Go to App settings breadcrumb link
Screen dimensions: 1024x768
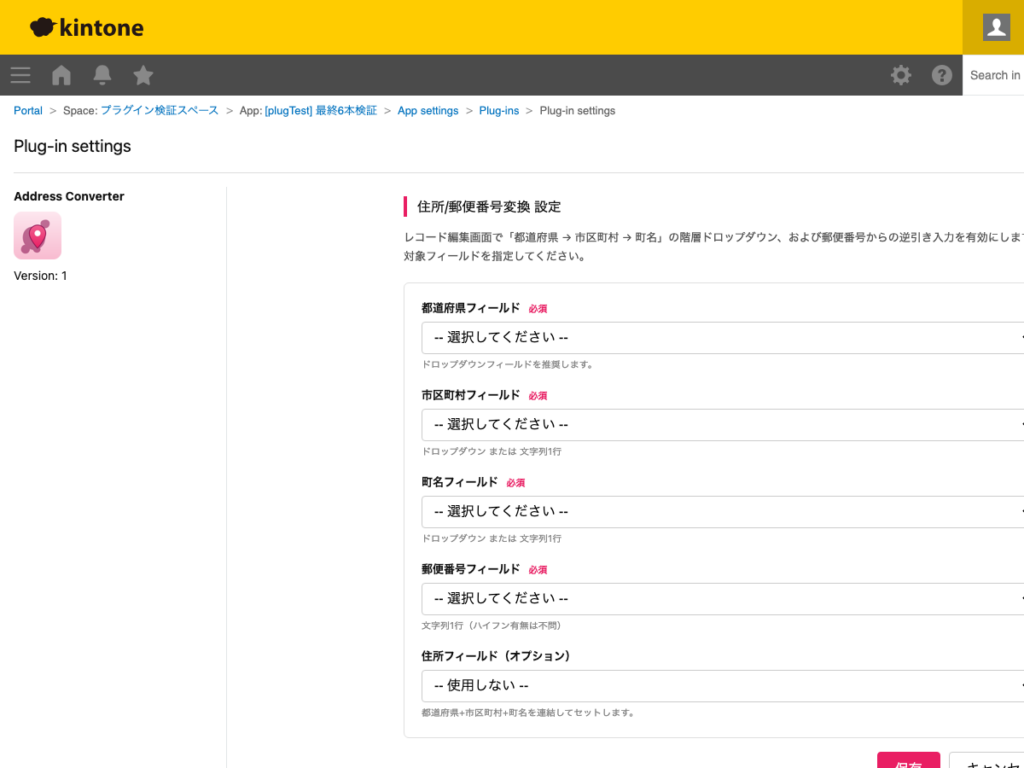tap(427, 110)
